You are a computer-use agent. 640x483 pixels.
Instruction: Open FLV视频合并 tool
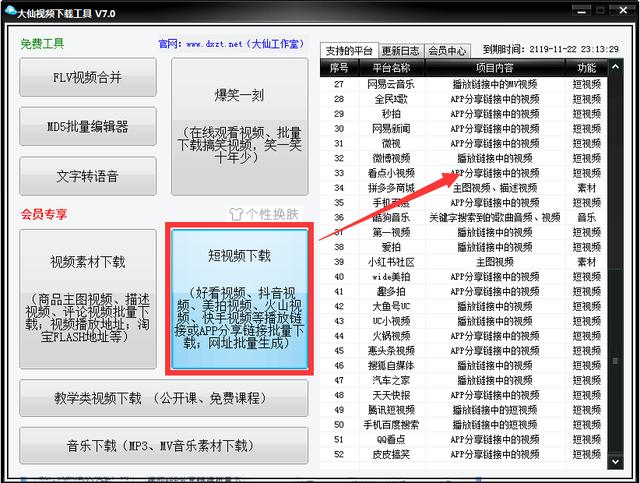[x=88, y=77]
